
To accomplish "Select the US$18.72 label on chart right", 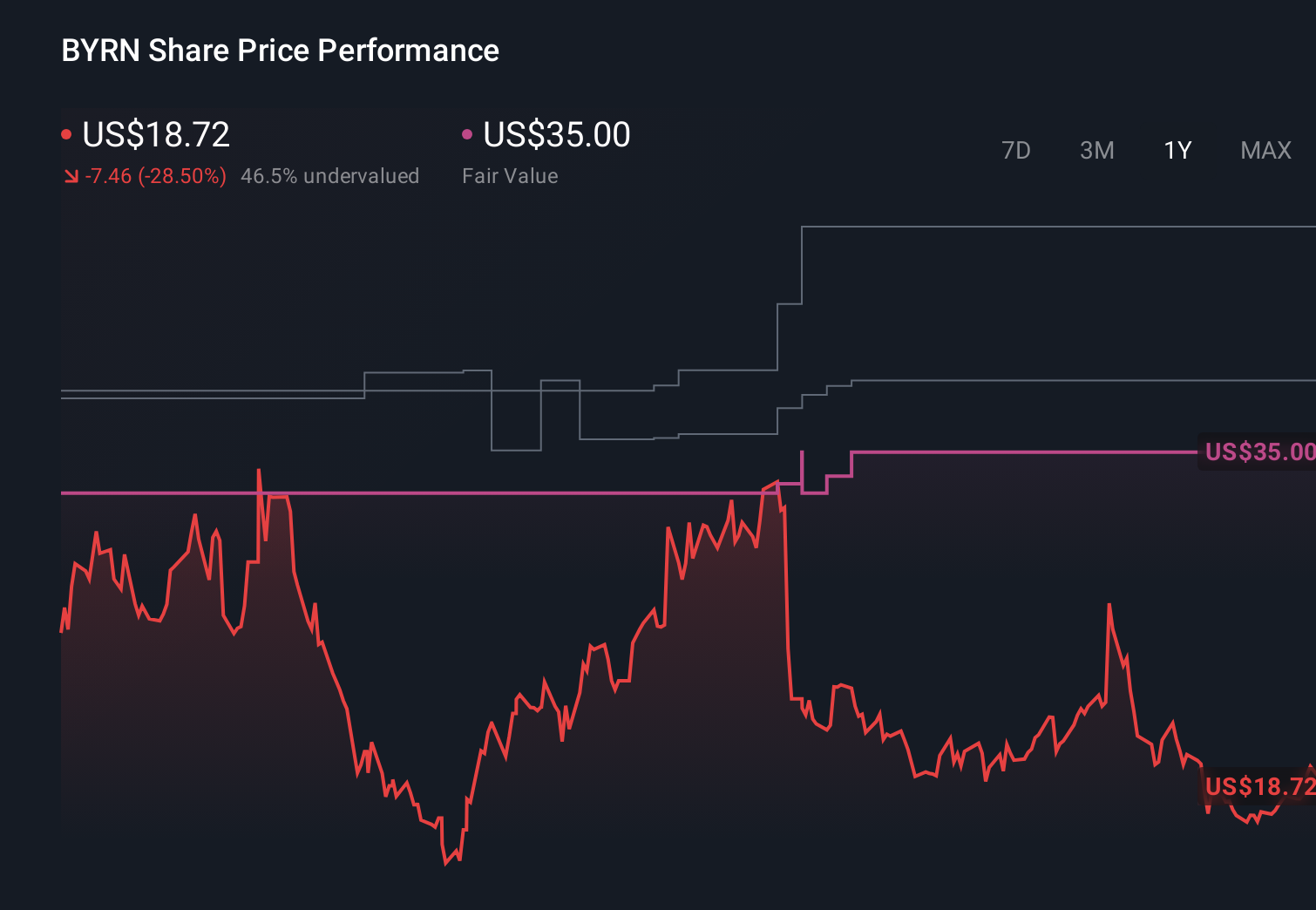I will (x=1258, y=787).
